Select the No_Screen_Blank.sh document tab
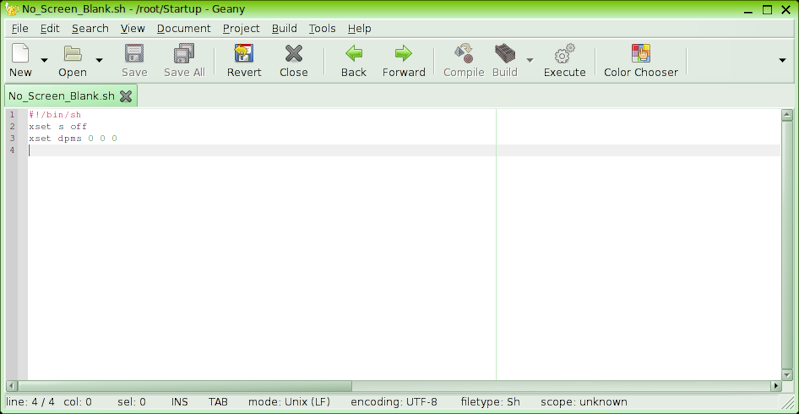Screen dimensions: 799x414 [61, 96]
